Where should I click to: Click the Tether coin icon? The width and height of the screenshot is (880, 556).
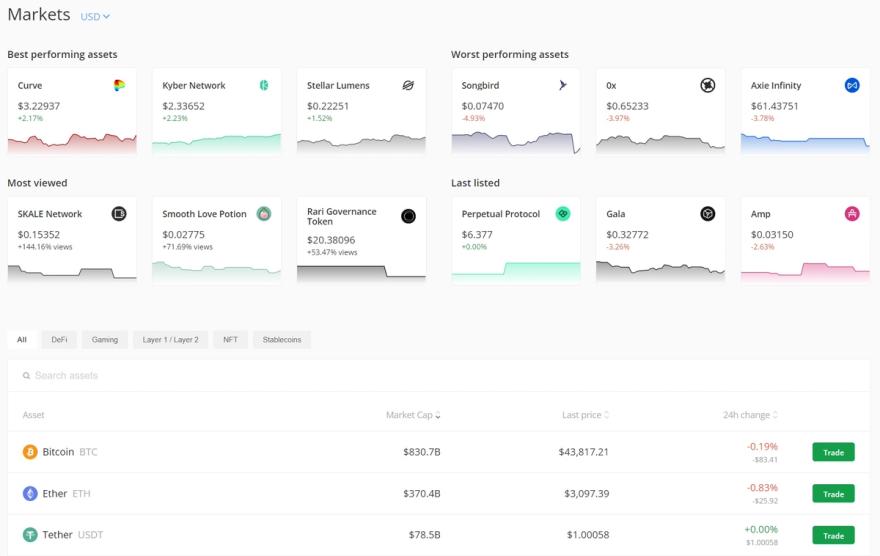[30, 535]
